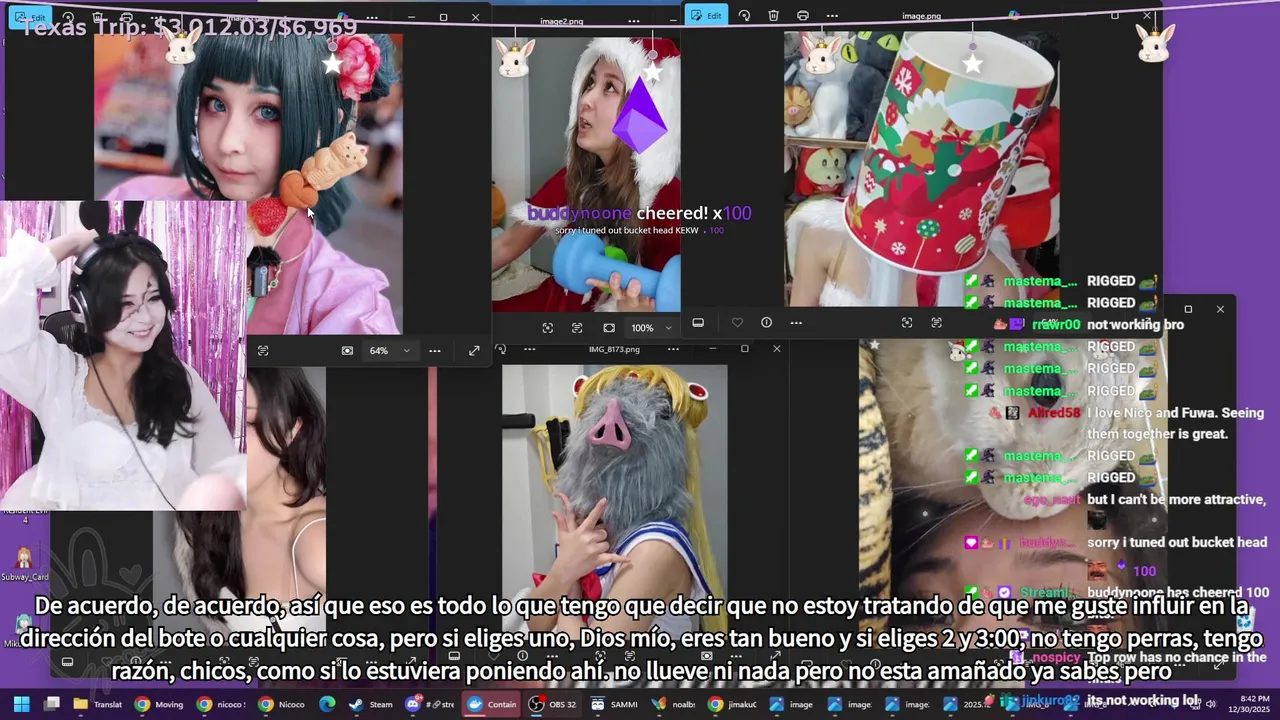Click visual search icon in image2.png bottom bar
1280x720 pixels.
tap(547, 328)
